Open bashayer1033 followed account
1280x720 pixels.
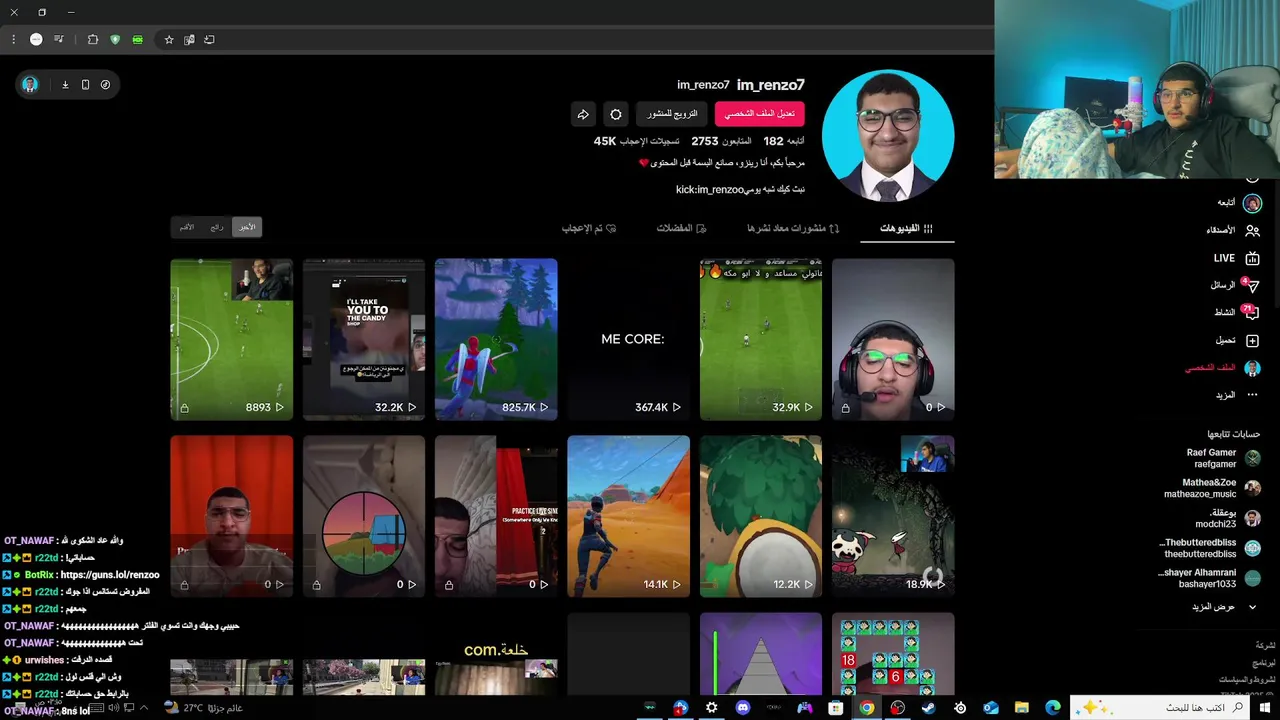1210,578
